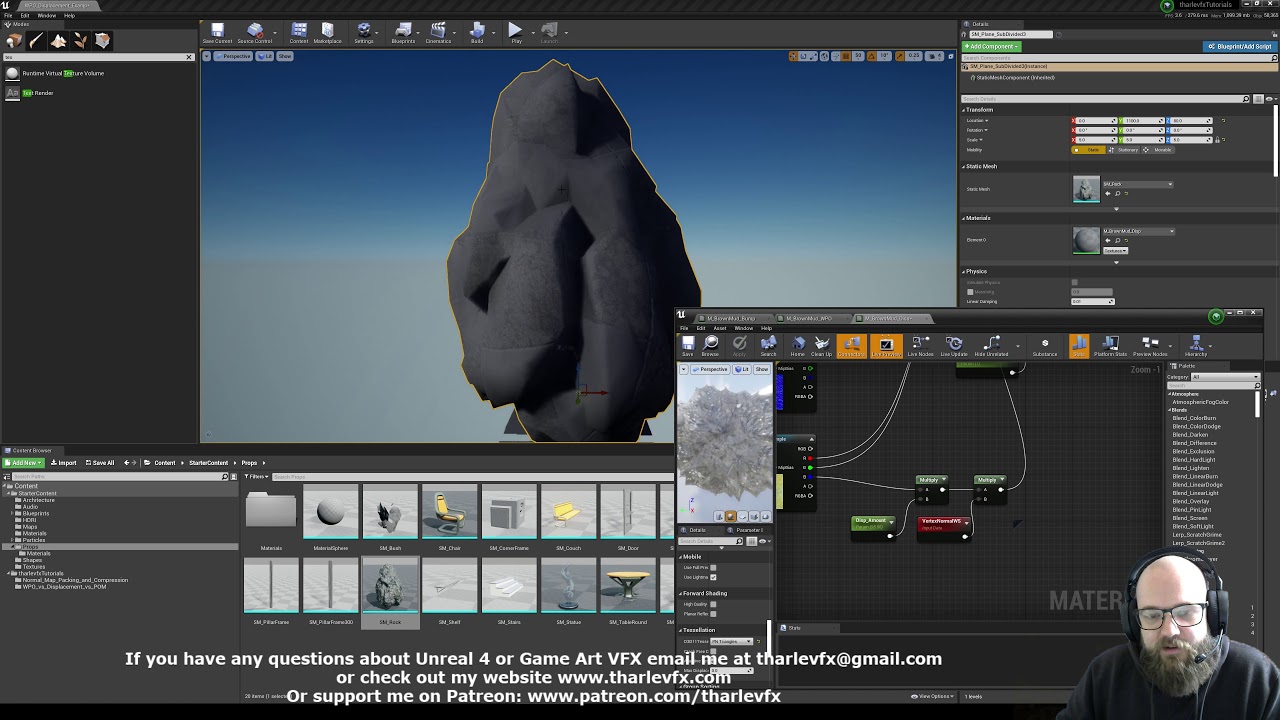Click Add Component button

click(x=991, y=46)
